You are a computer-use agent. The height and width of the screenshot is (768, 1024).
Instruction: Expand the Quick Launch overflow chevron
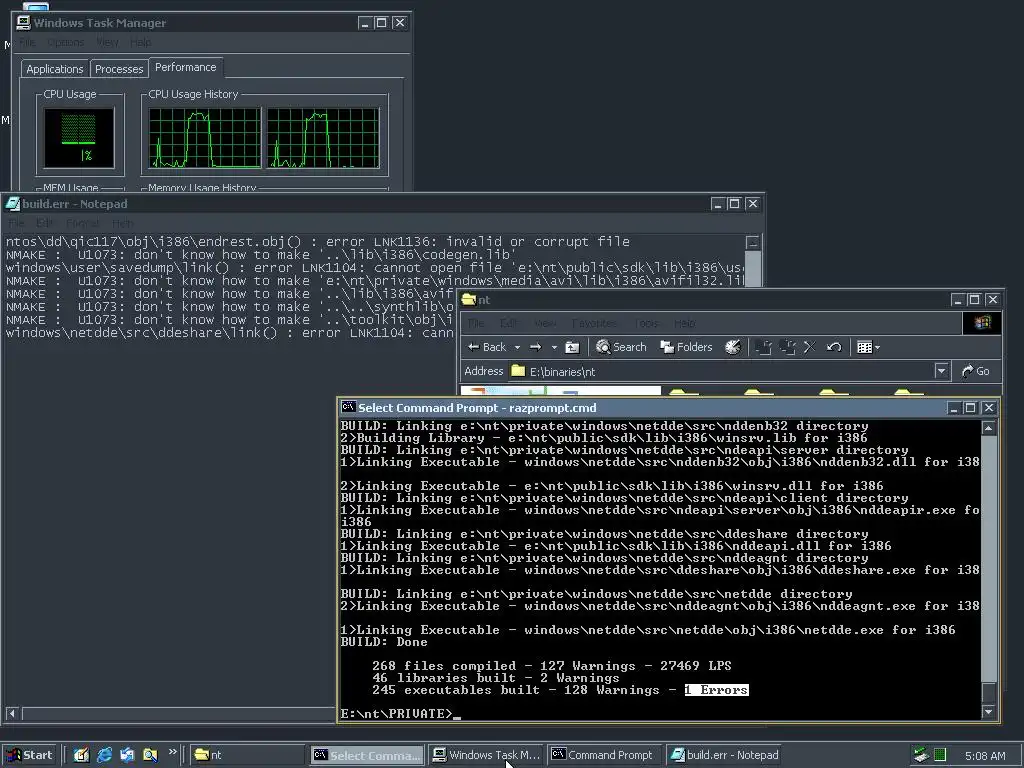pos(172,752)
